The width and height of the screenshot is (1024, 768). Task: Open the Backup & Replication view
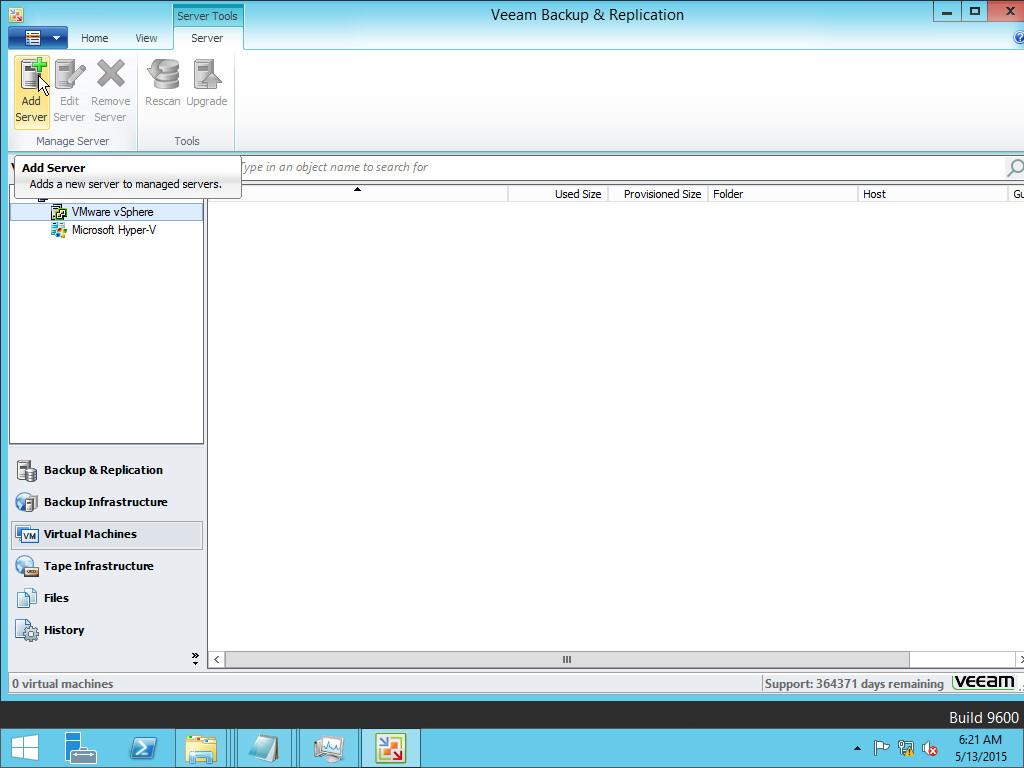click(107, 470)
